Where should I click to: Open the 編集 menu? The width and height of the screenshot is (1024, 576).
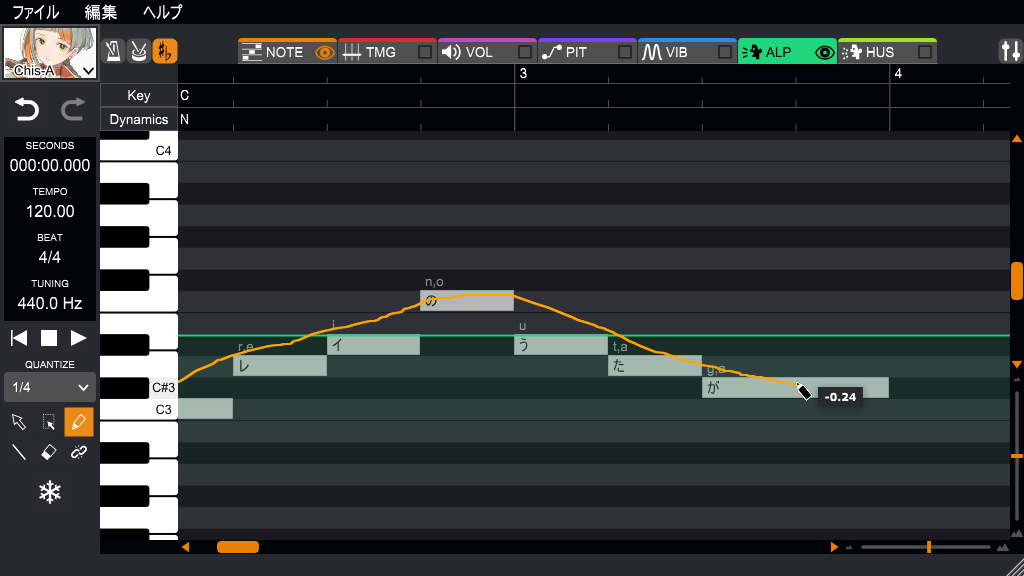click(101, 12)
